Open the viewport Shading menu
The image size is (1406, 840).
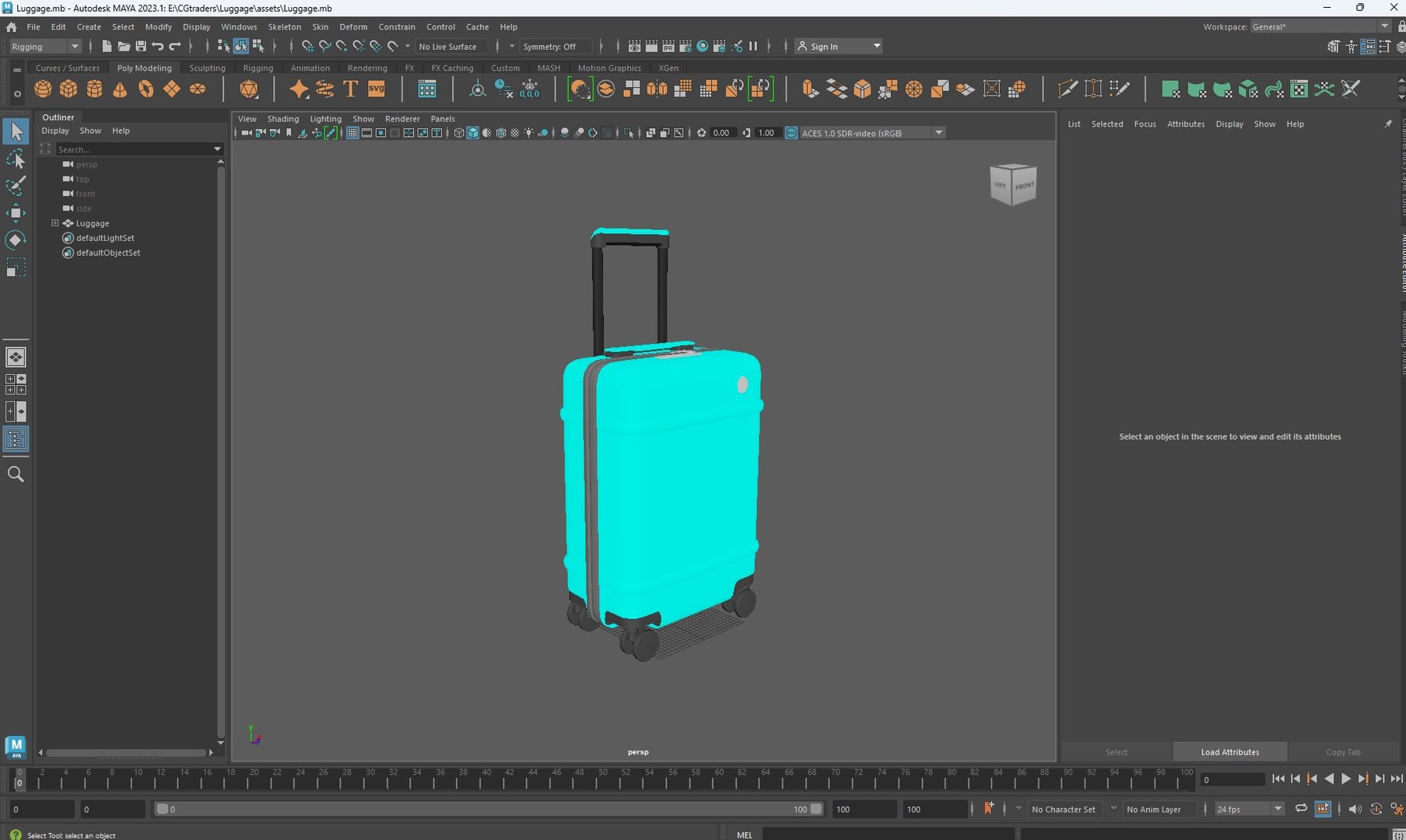tap(282, 119)
